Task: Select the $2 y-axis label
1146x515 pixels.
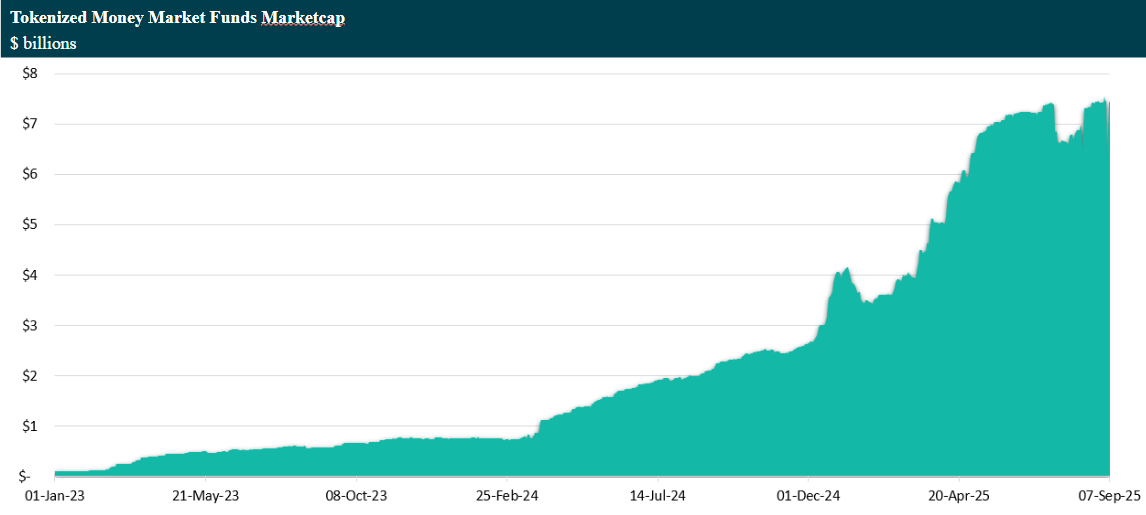Action: (31, 375)
